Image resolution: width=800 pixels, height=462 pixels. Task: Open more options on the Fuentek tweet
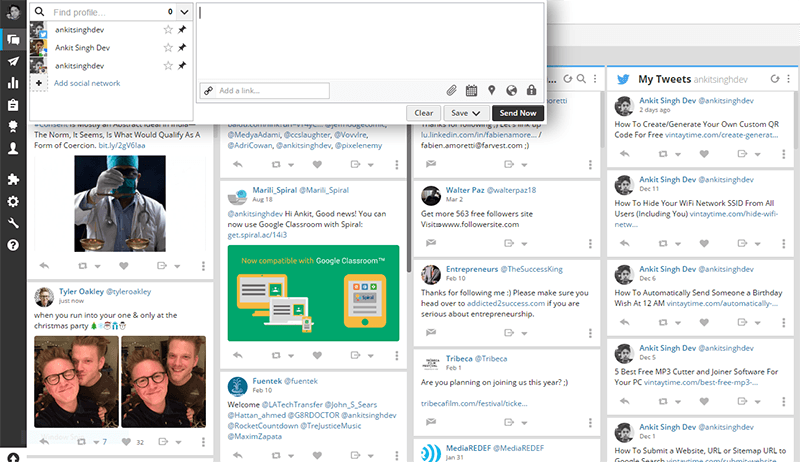396,455
